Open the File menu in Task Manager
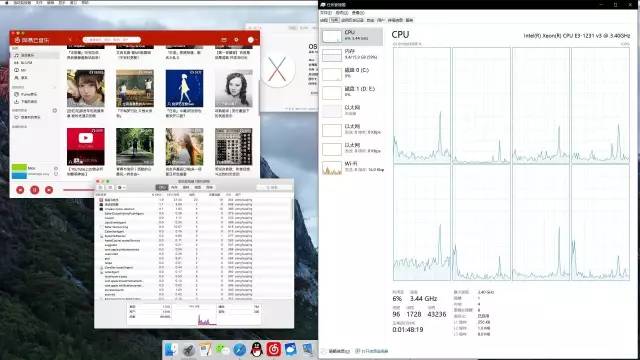This screenshot has height=360, width=640. (x=326, y=13)
